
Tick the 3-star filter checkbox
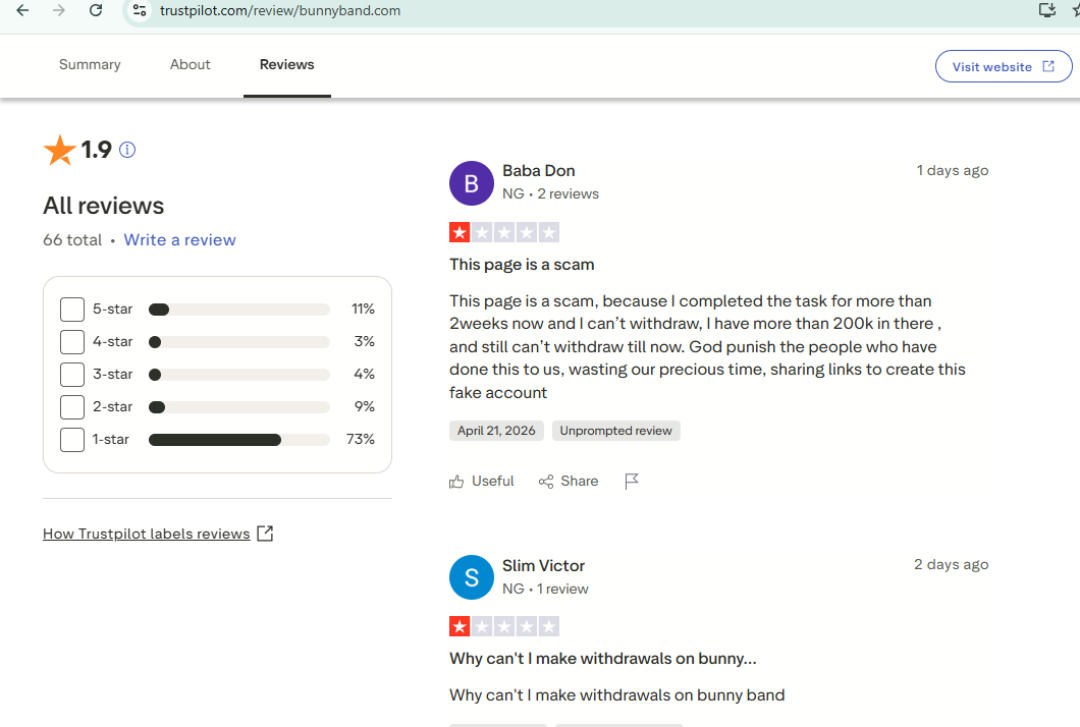(72, 374)
